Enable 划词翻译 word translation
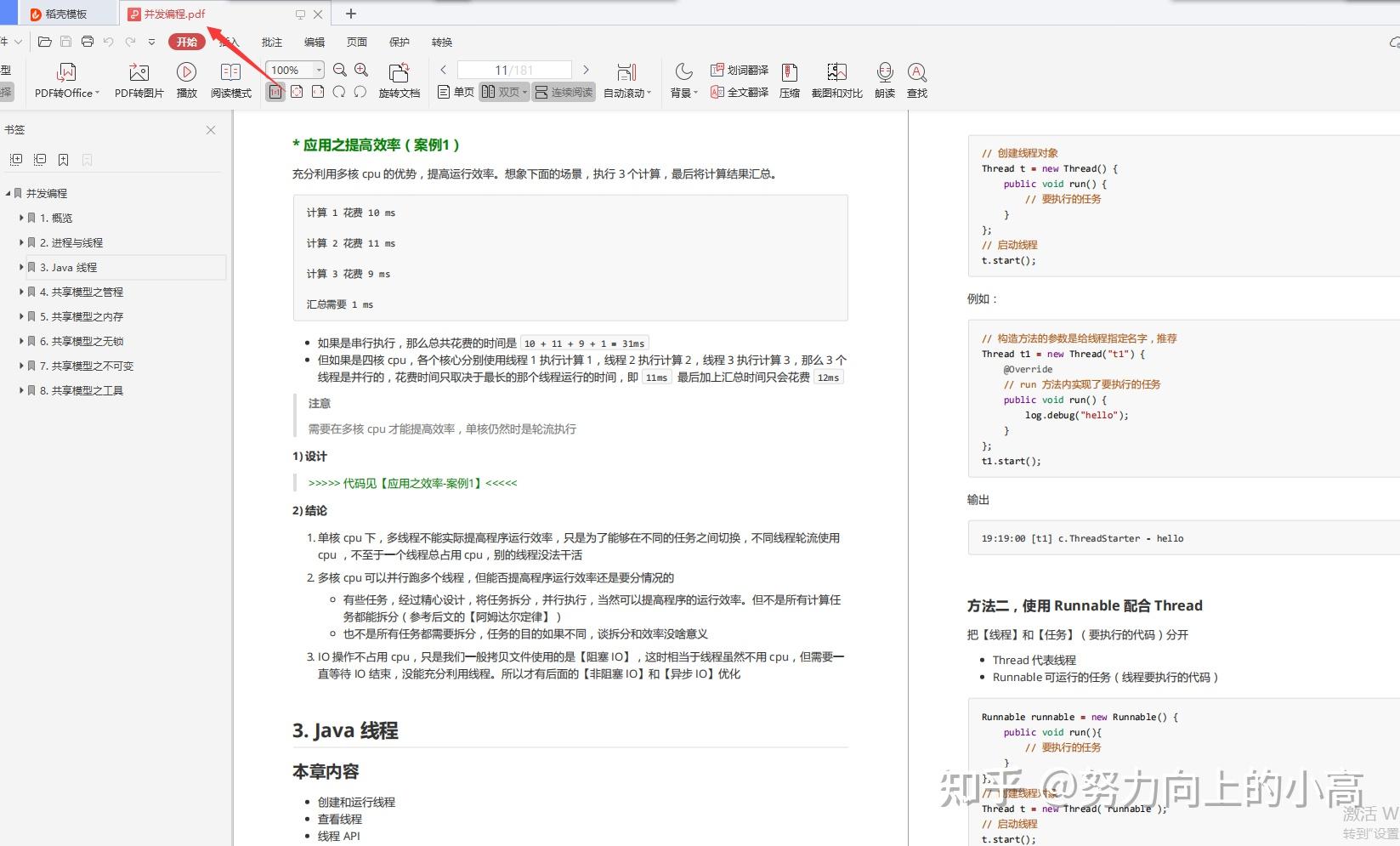Screen dimensions: 1400x846 [740, 70]
